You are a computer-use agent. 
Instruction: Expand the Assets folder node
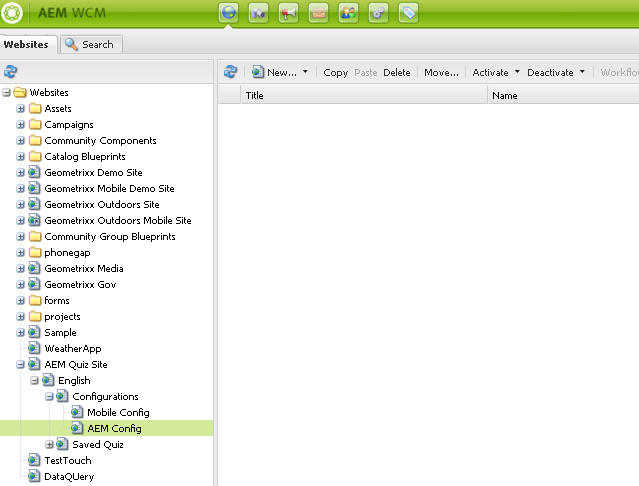click(x=20, y=108)
